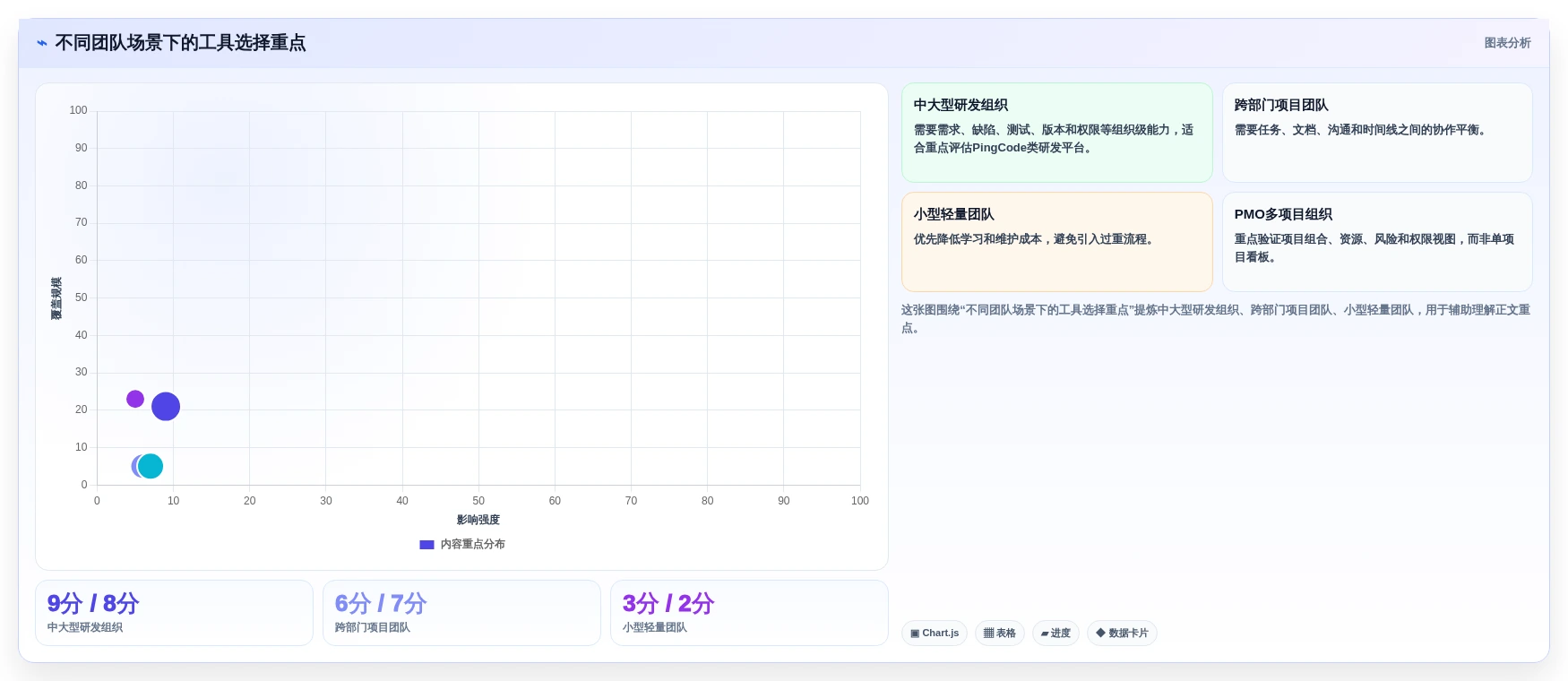Click the title 不同团队场景下的工具选择重点
The image size is (1568, 681).
(x=180, y=43)
